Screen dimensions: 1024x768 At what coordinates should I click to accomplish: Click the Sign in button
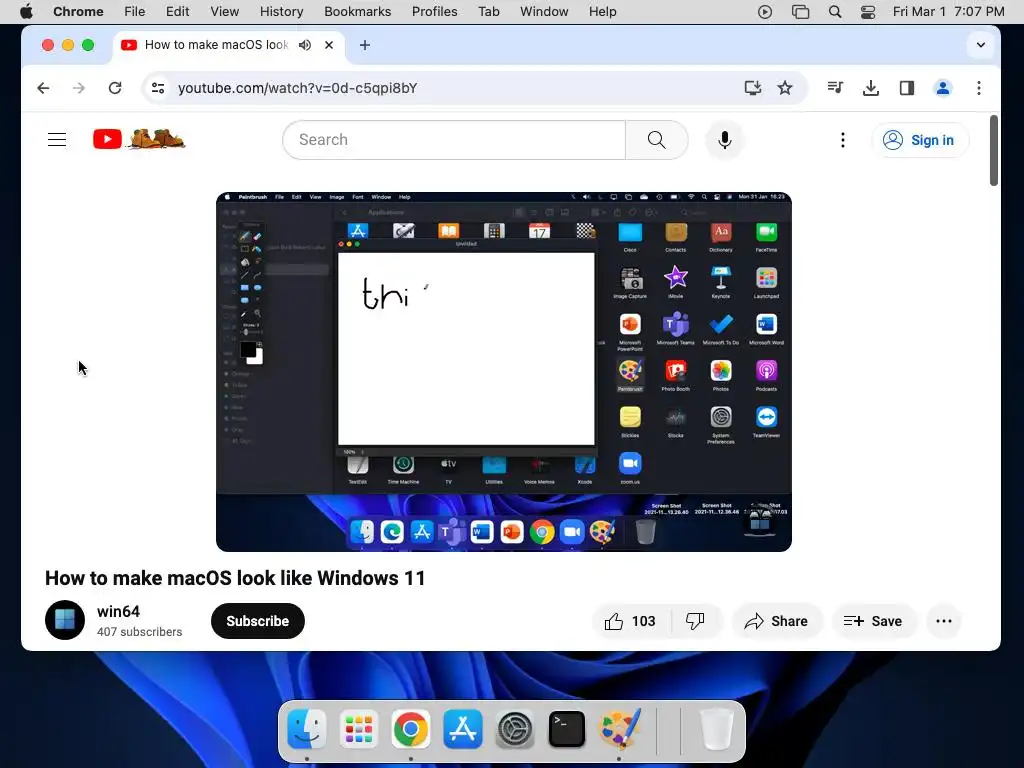[x=920, y=140]
